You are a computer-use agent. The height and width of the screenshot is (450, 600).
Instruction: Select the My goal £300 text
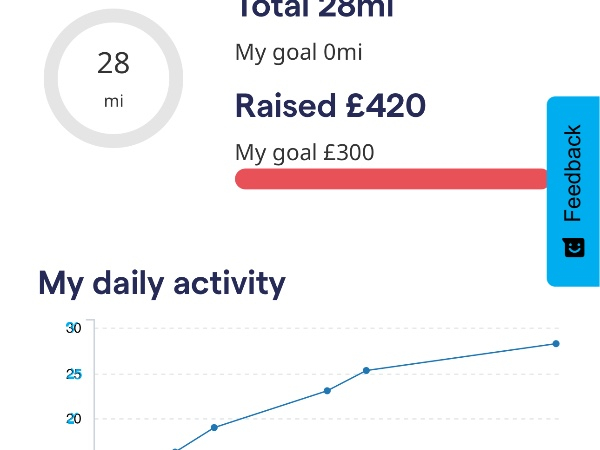(304, 153)
